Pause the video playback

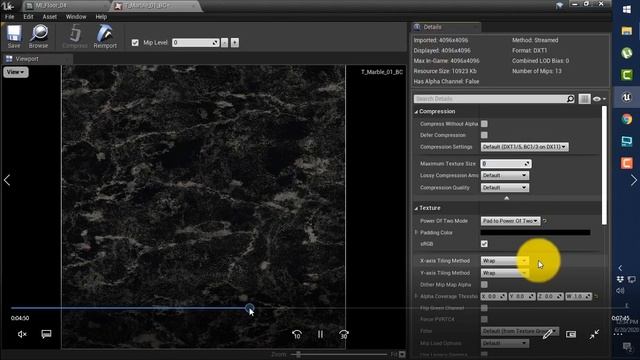pos(320,334)
